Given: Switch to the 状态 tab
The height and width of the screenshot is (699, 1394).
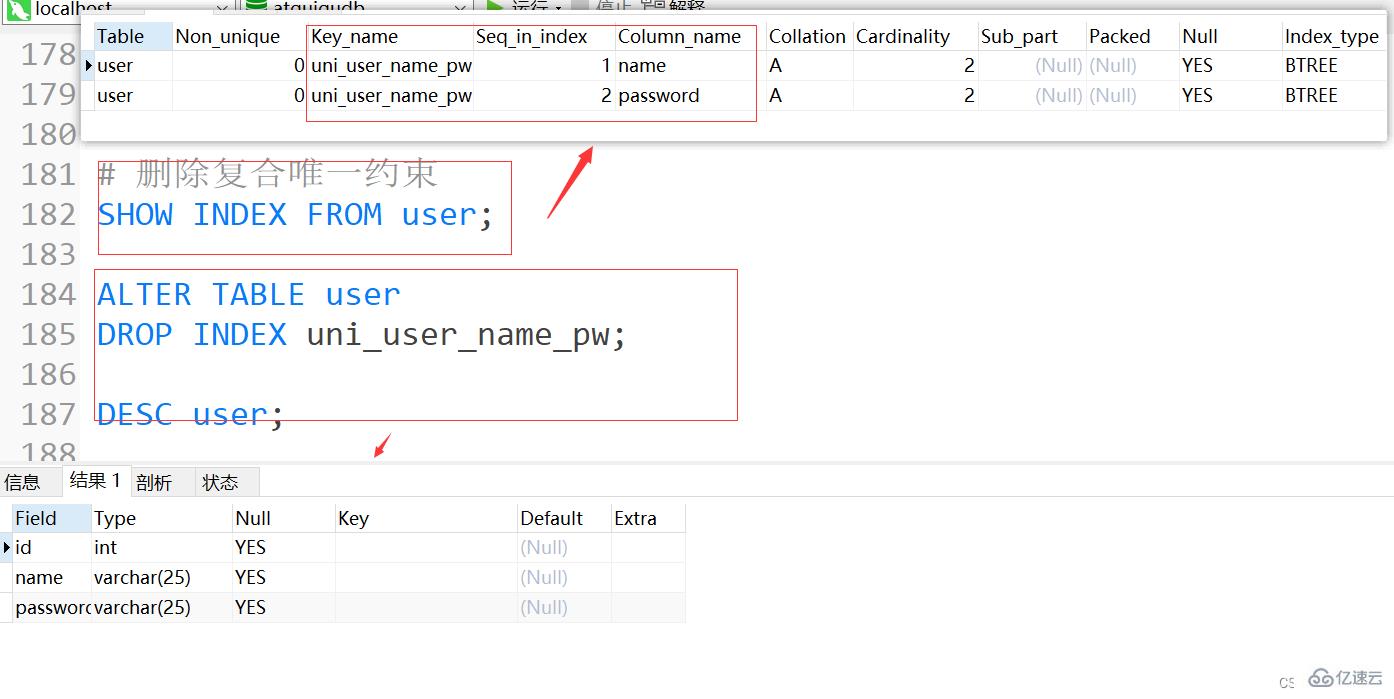Looking at the screenshot, I should tap(222, 481).
